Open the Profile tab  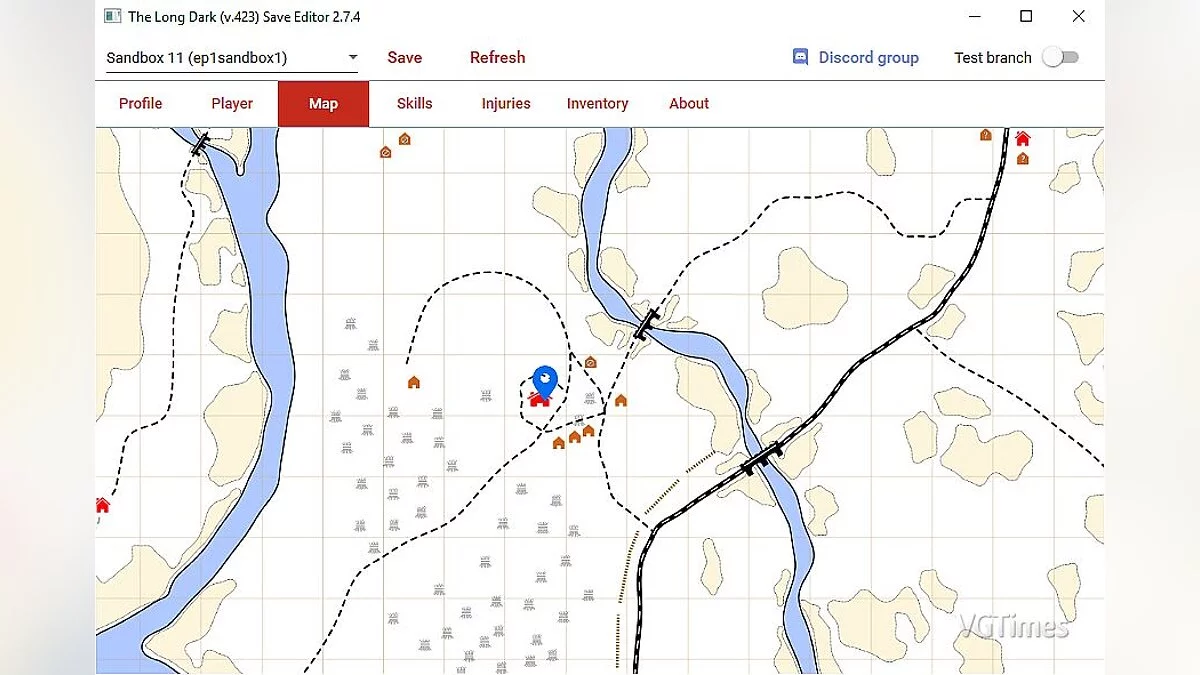coord(140,103)
